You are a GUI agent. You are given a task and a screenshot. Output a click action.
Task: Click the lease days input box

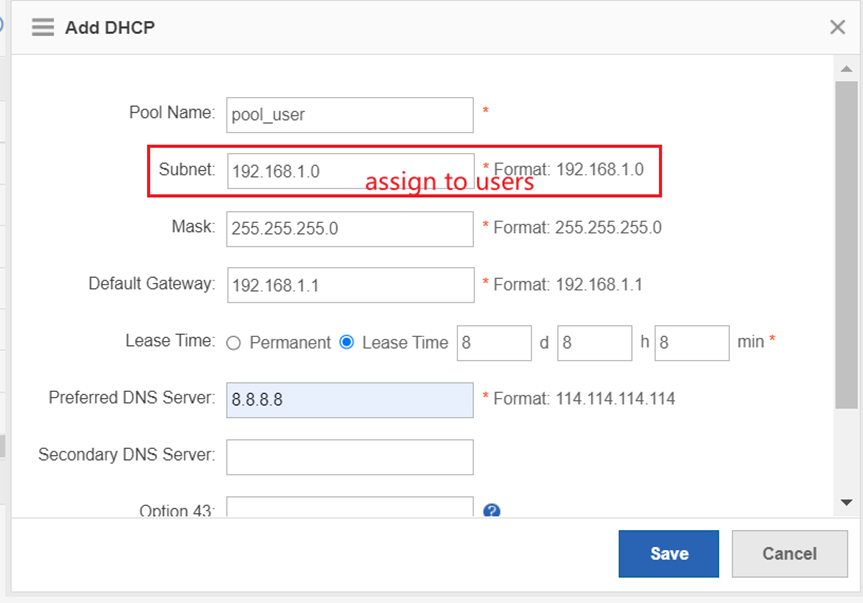click(494, 342)
